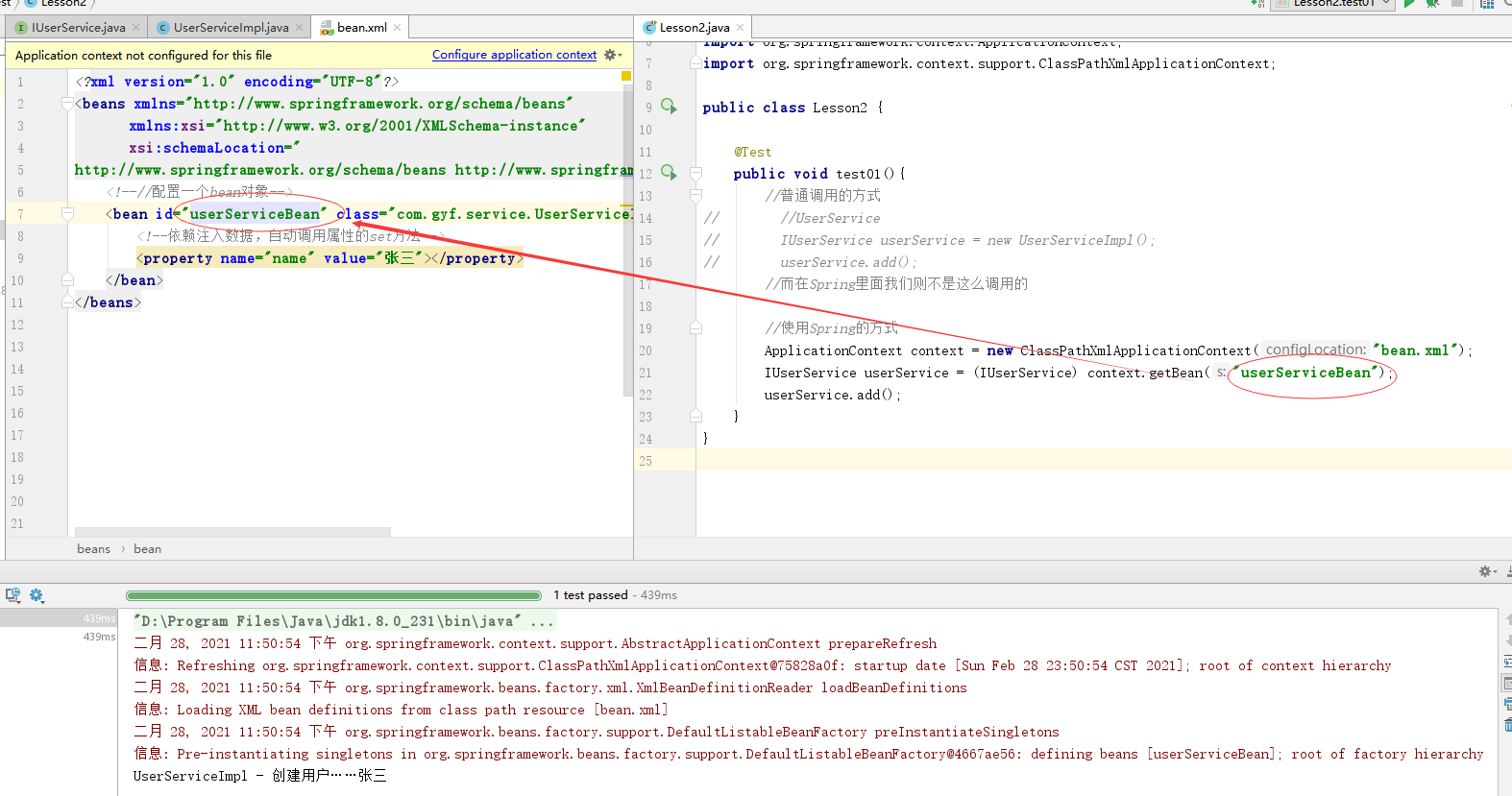Screen dimensions: 1512x796
Task: Collapse the beans tag fold on line 2
Action: (67, 104)
